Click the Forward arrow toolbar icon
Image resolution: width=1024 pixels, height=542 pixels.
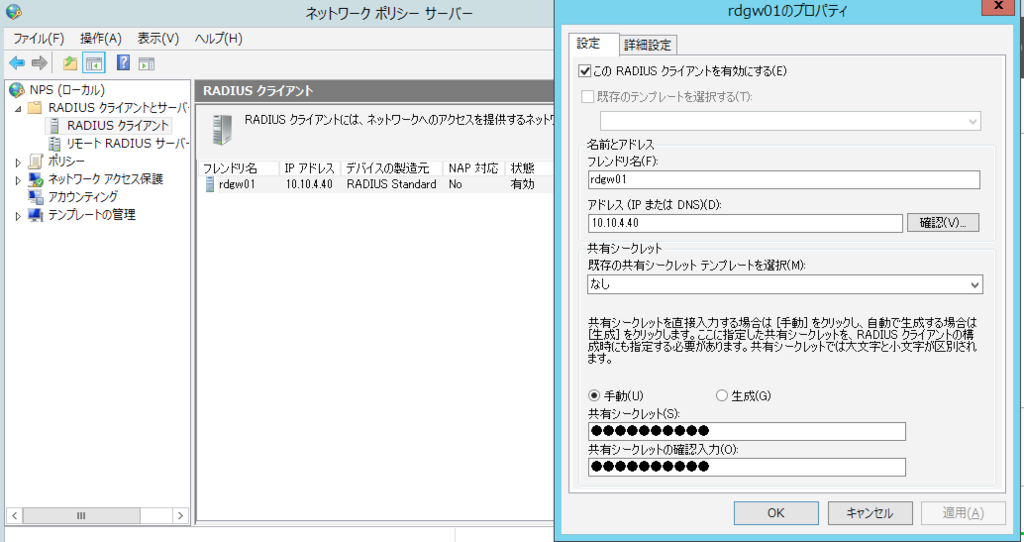click(40, 63)
